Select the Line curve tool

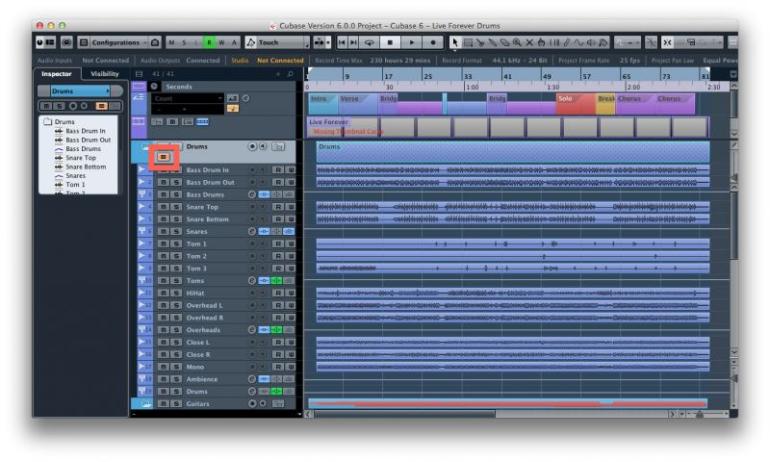click(x=579, y=43)
